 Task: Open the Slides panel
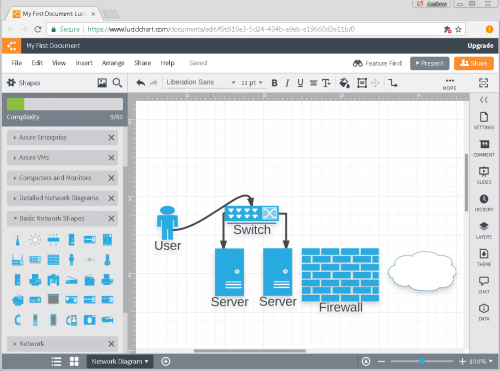tap(484, 175)
